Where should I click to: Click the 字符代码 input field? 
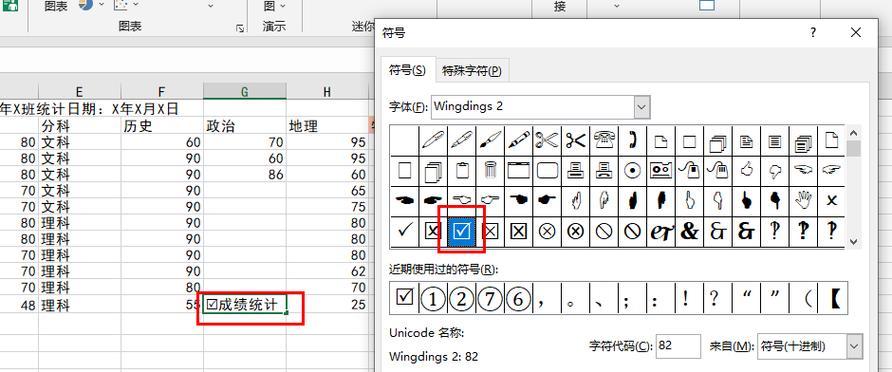point(678,346)
